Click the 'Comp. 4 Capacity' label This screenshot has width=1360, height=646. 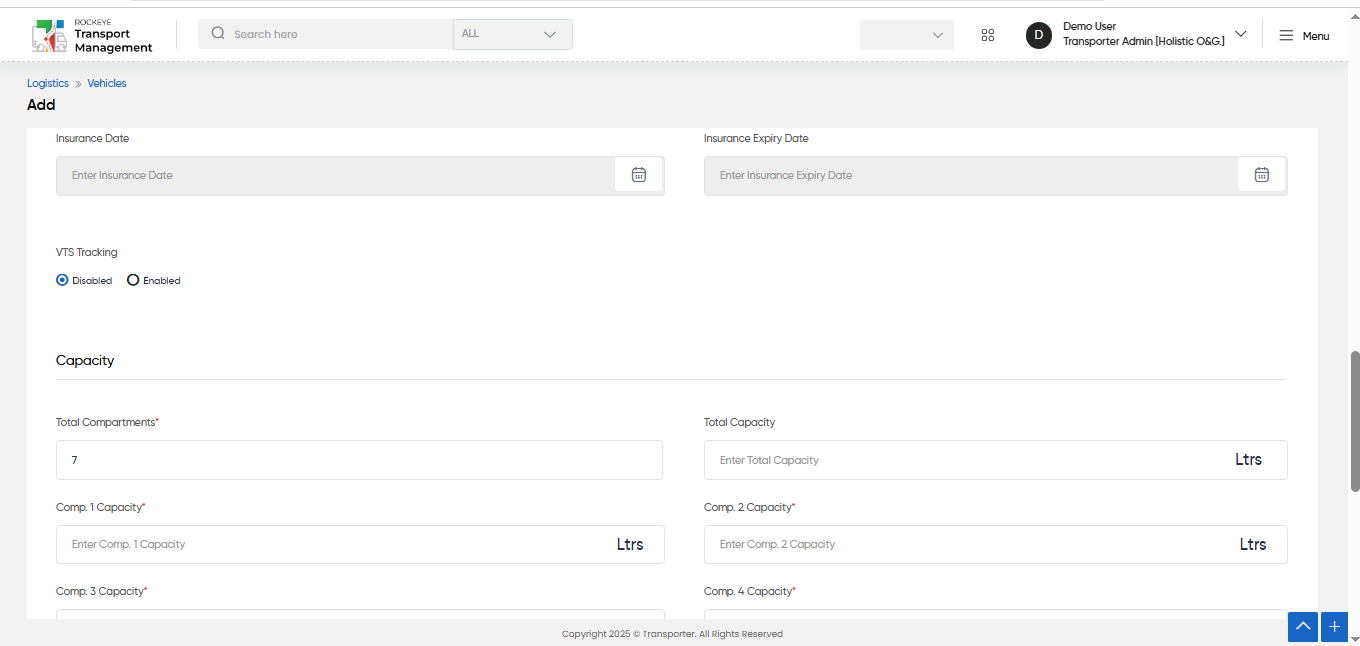750,591
